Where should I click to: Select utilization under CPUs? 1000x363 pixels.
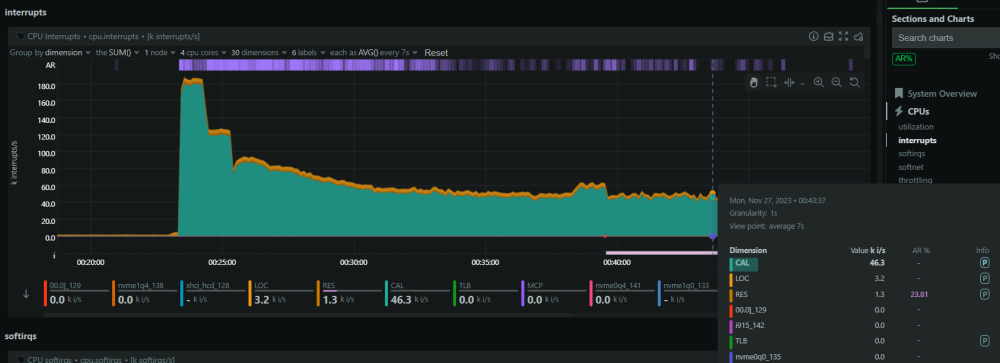pos(916,127)
